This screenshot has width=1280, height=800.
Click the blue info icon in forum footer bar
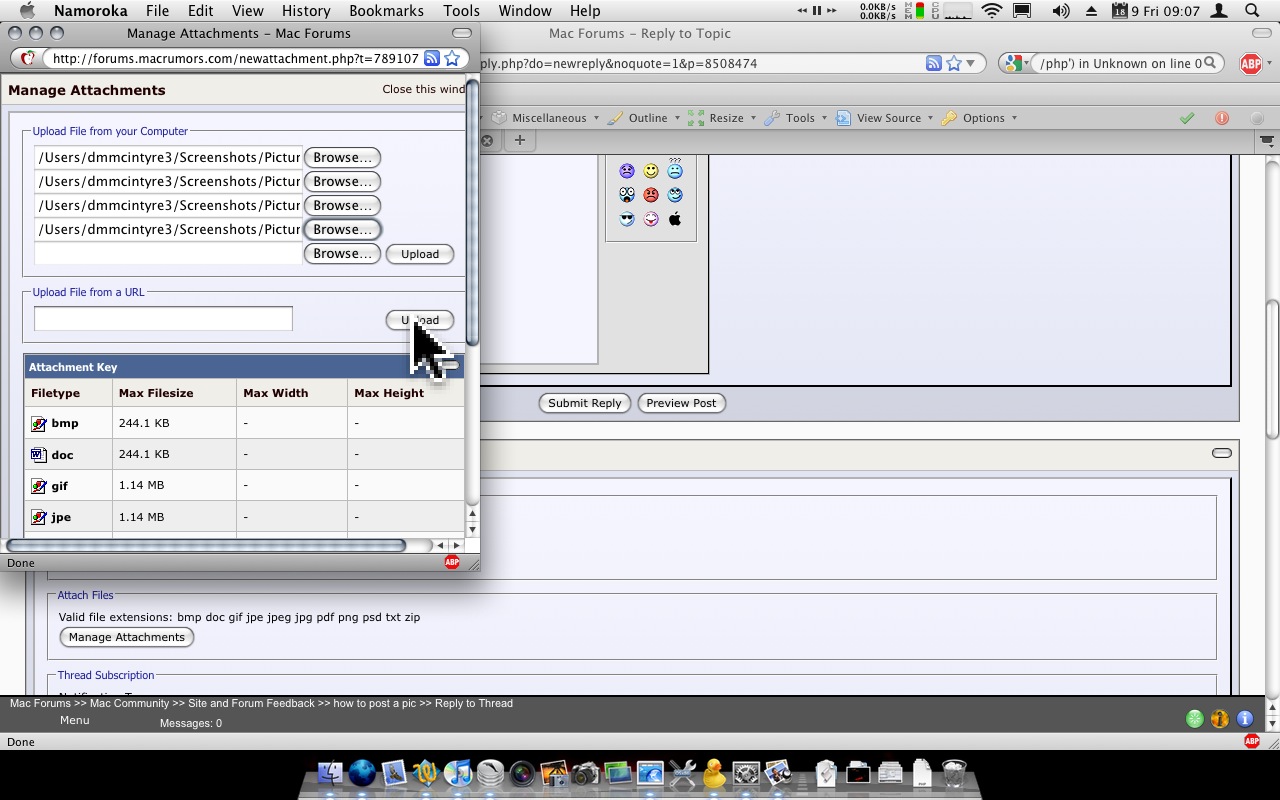point(1245,718)
